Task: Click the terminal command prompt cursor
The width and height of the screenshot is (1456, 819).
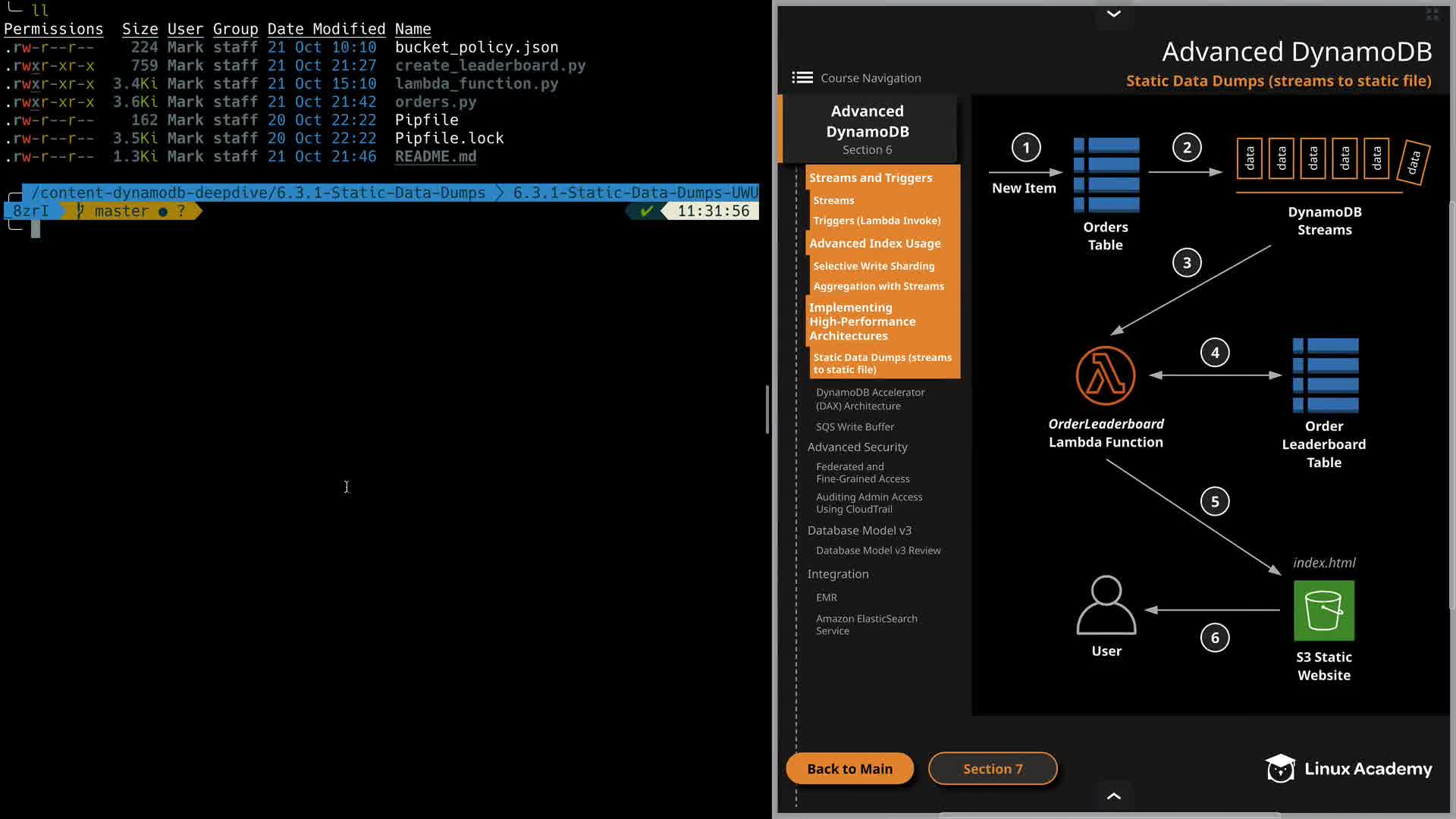Action: point(36,230)
